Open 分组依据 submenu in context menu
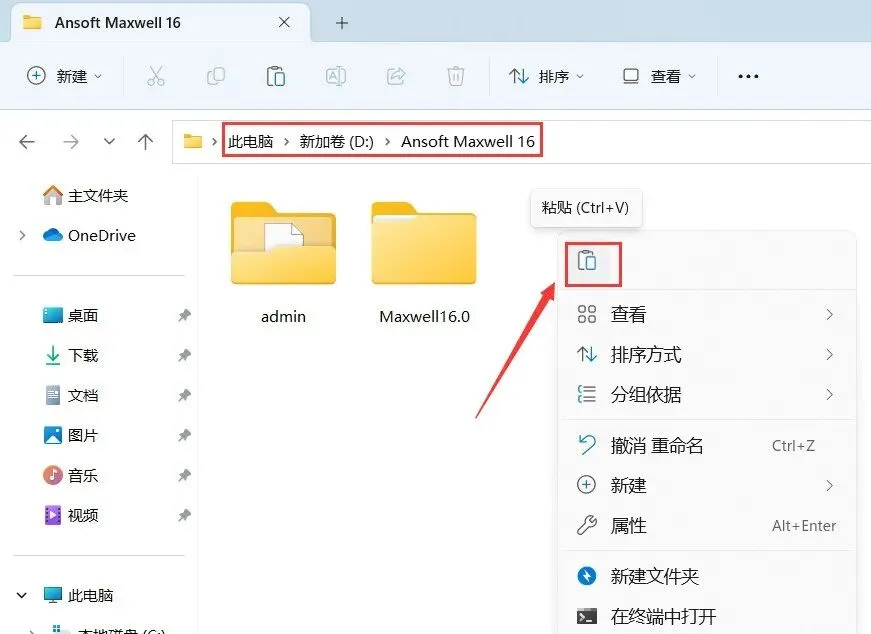Image resolution: width=871 pixels, height=634 pixels. tap(707, 395)
